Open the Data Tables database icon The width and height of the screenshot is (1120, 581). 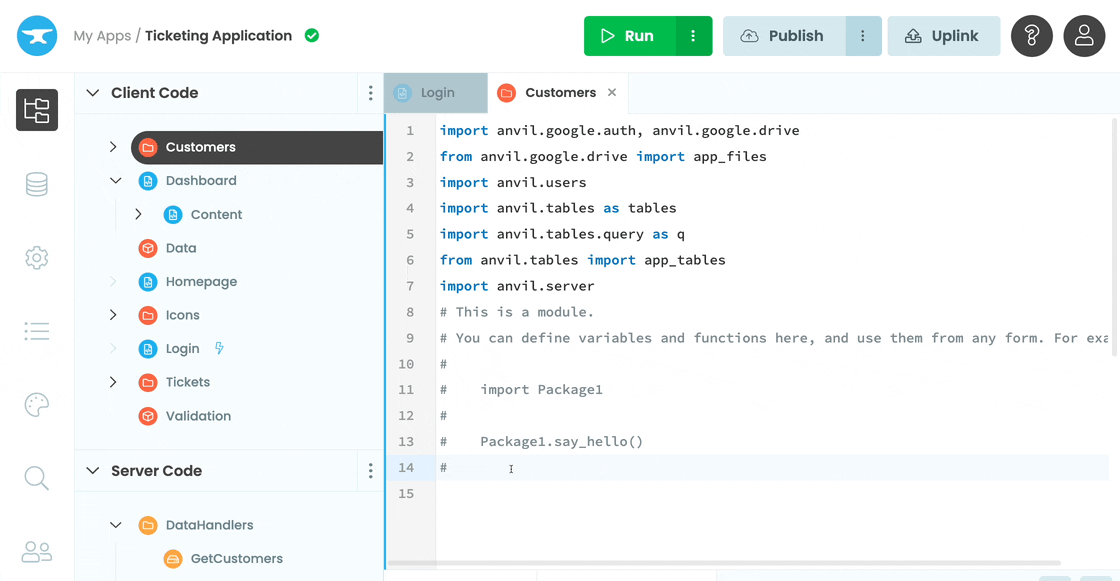pos(37,184)
